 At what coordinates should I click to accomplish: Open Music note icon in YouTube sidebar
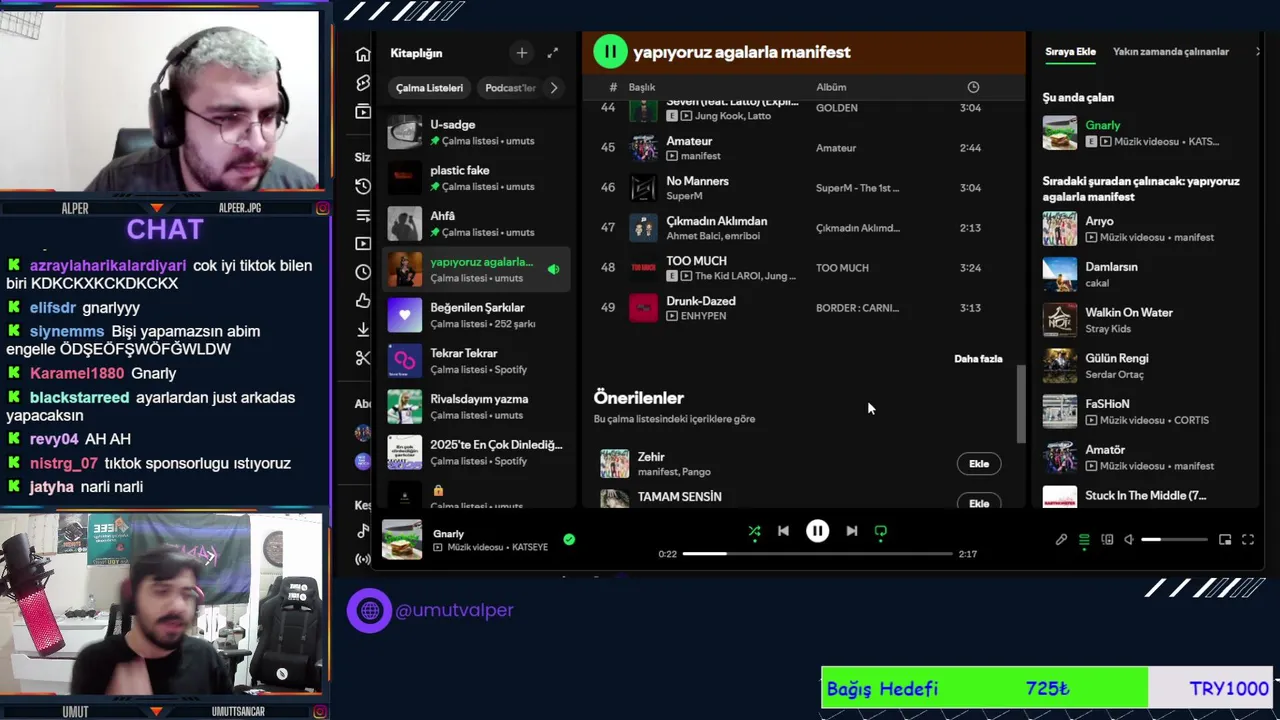[363, 531]
